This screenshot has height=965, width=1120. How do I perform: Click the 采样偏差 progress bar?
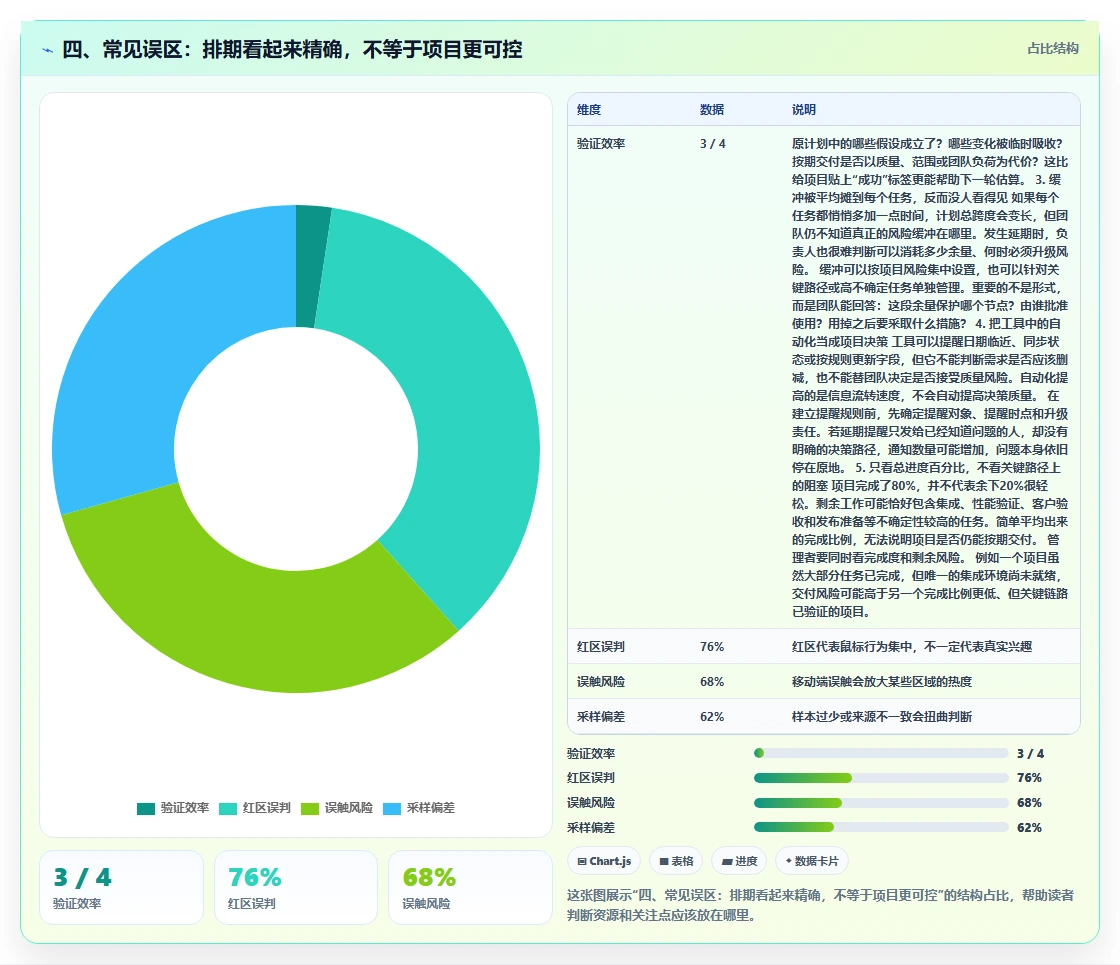(881, 827)
